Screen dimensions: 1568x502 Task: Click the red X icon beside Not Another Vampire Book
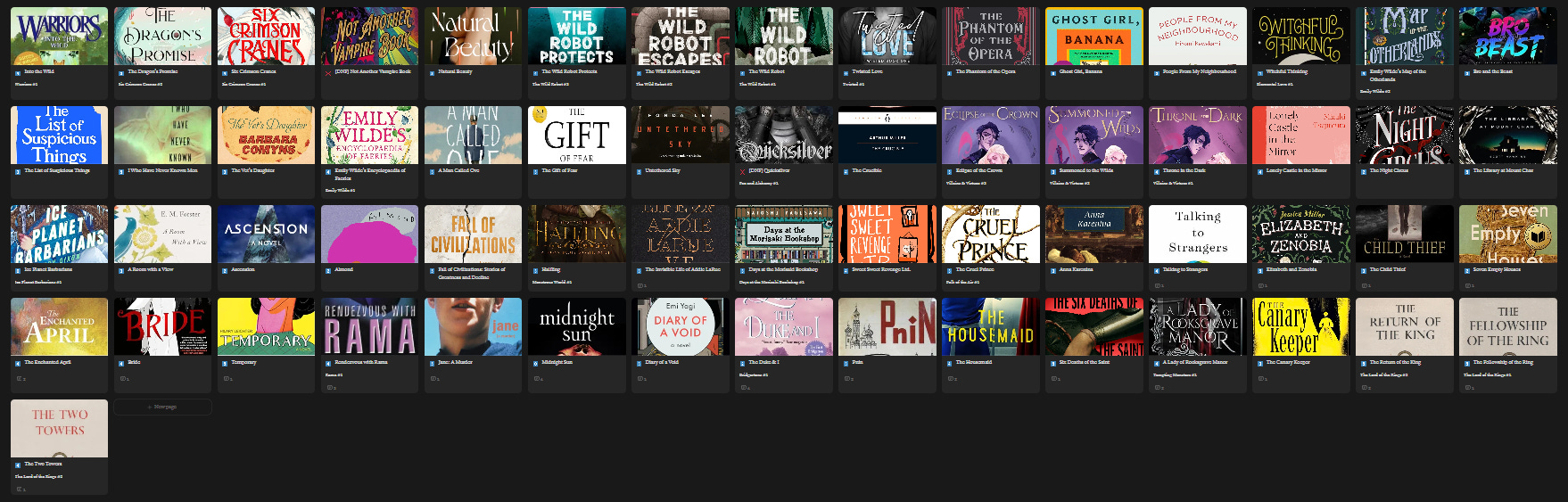point(328,72)
